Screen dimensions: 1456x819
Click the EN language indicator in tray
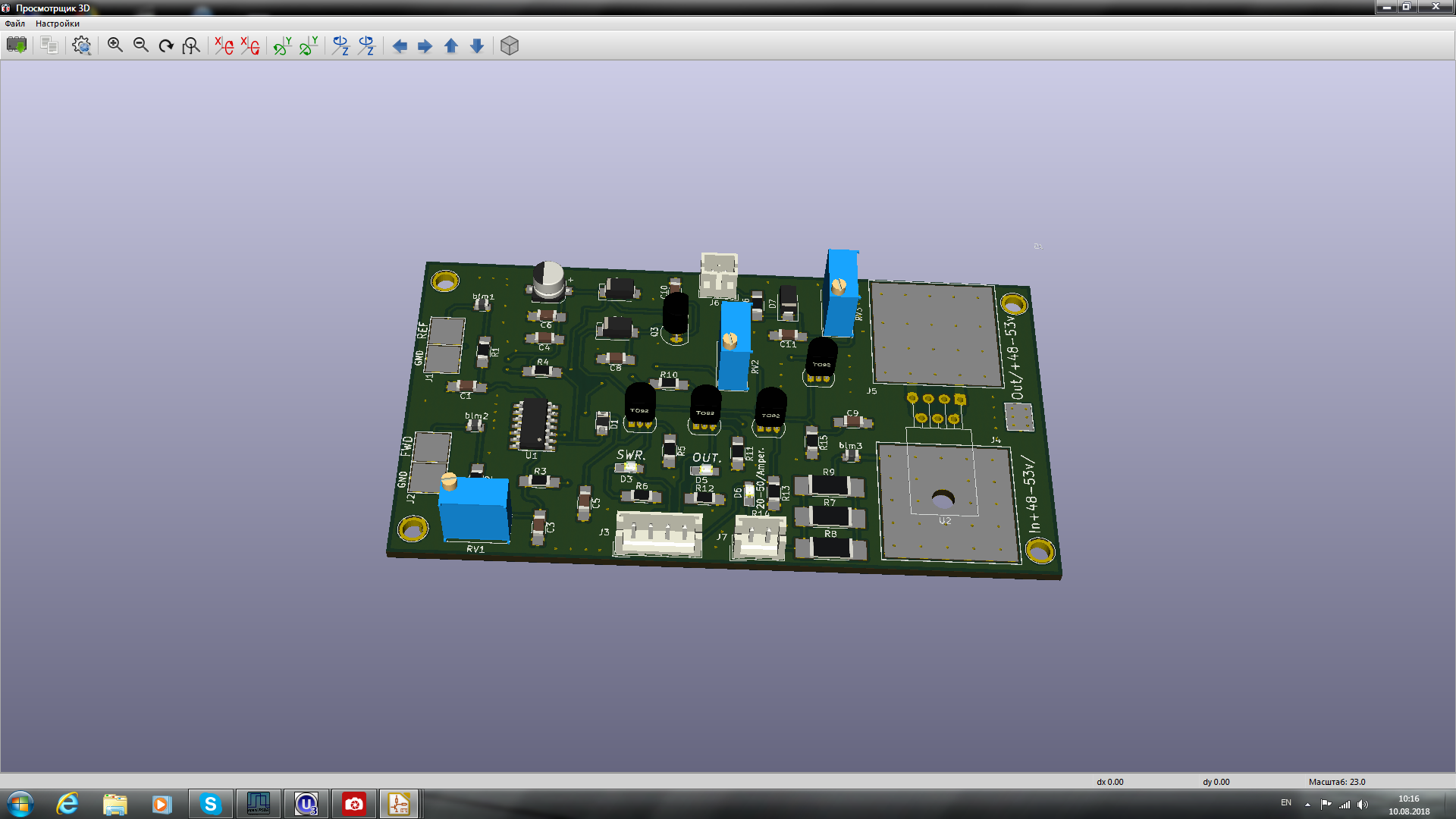(1286, 802)
